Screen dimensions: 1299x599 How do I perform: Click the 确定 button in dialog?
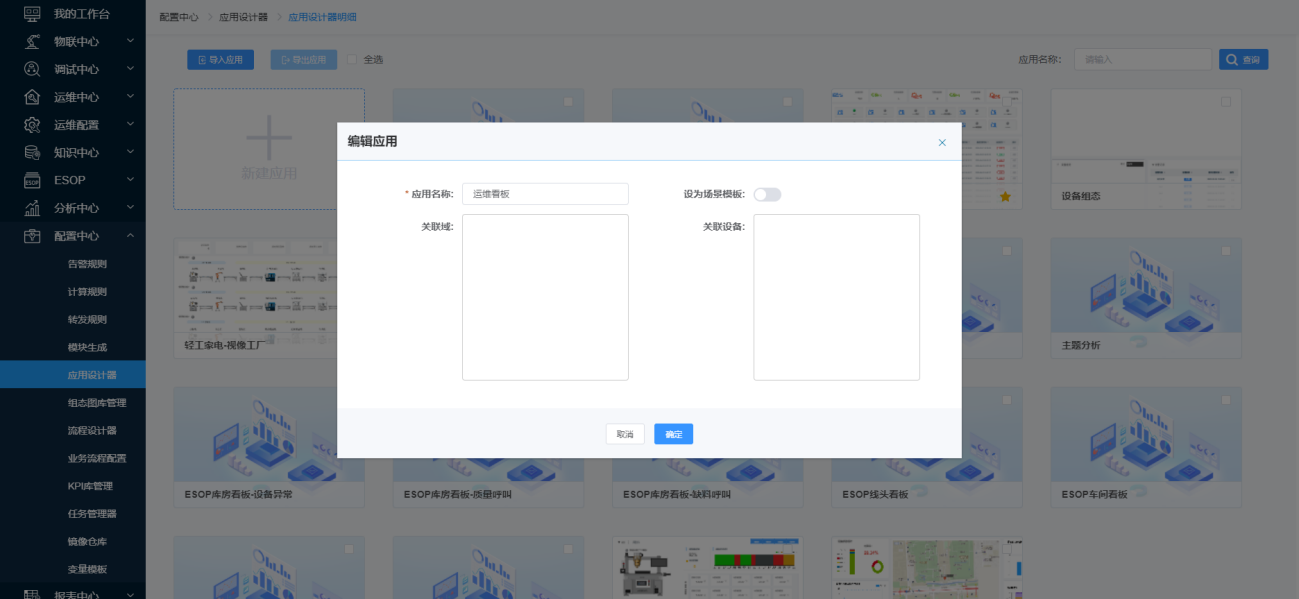[x=673, y=434]
